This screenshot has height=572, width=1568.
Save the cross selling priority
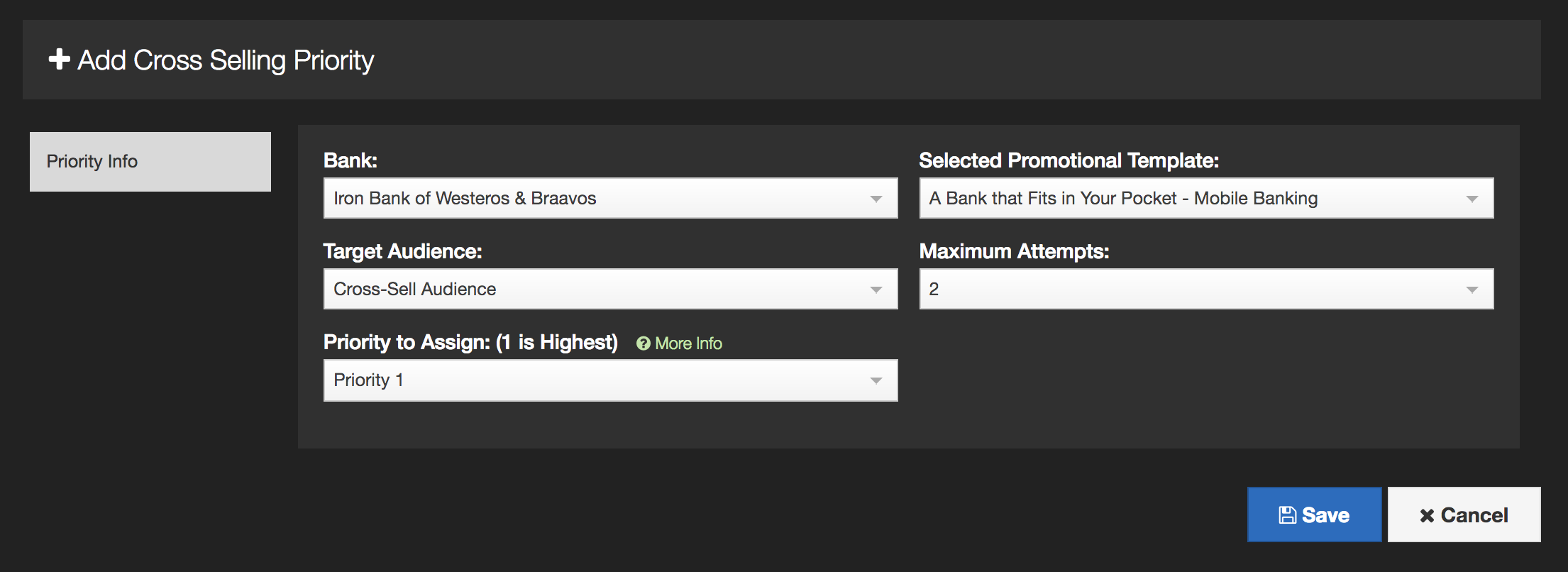pos(1315,515)
